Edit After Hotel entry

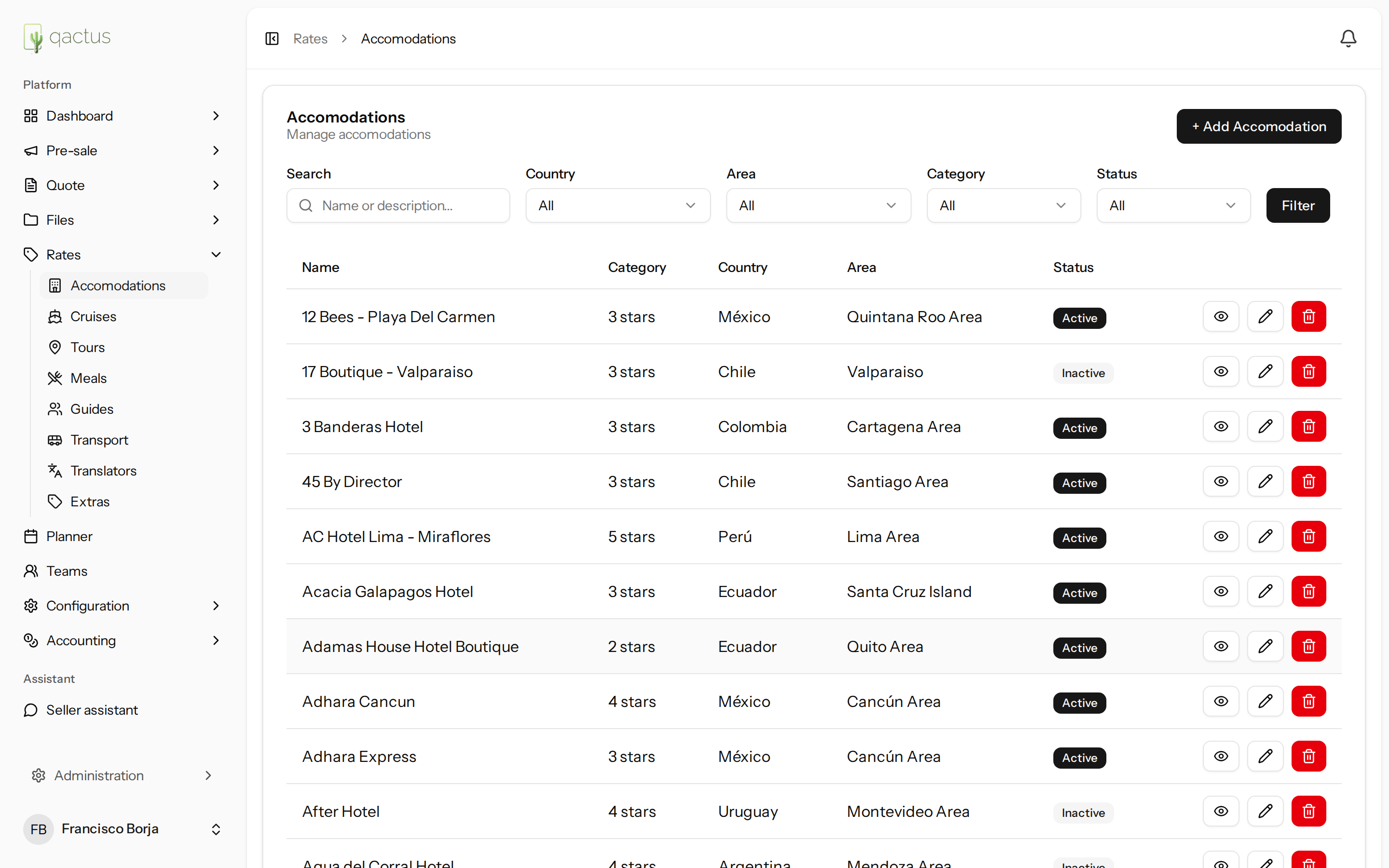click(x=1265, y=811)
